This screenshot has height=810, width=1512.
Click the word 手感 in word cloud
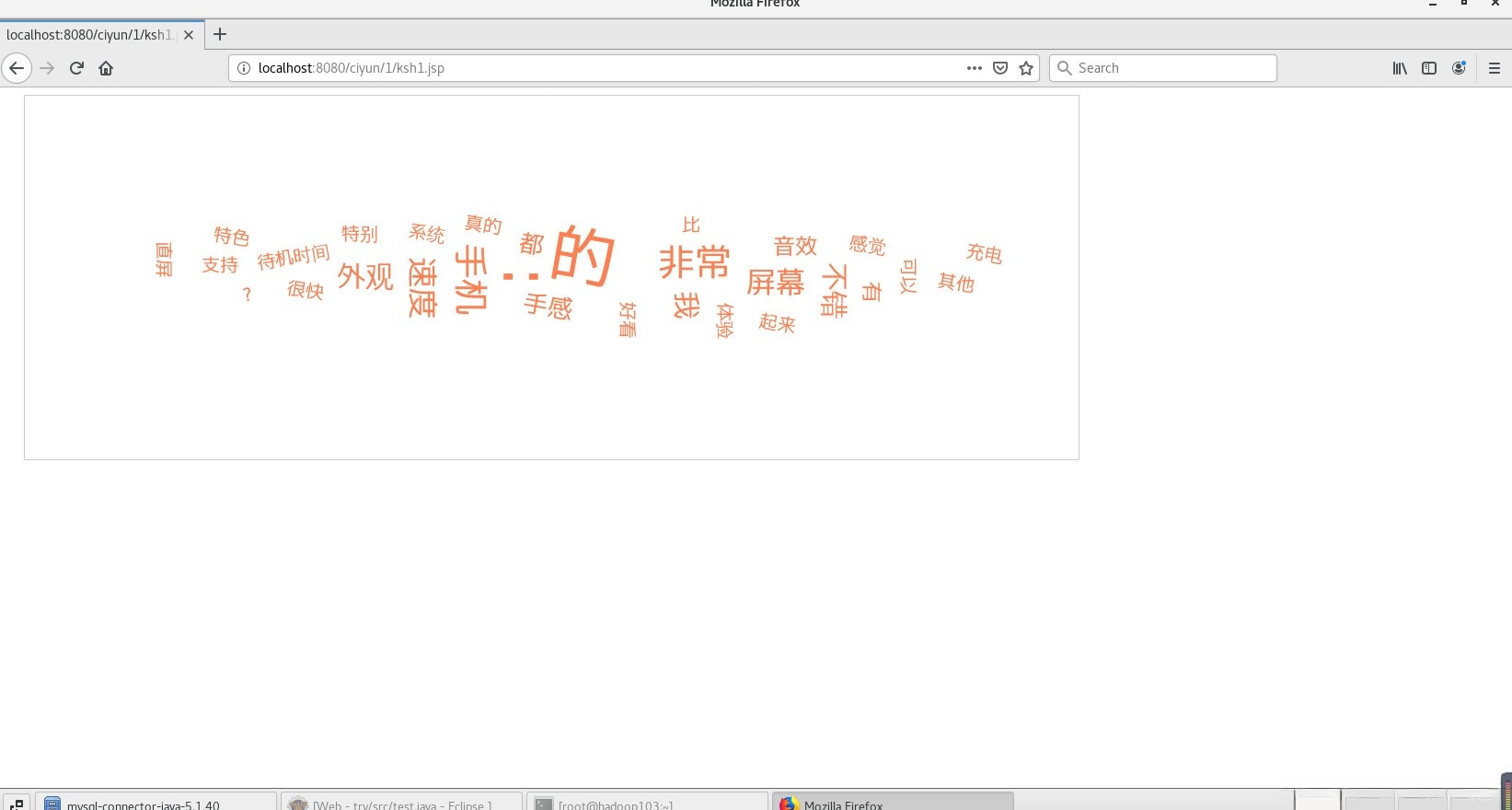pyautogui.click(x=548, y=306)
